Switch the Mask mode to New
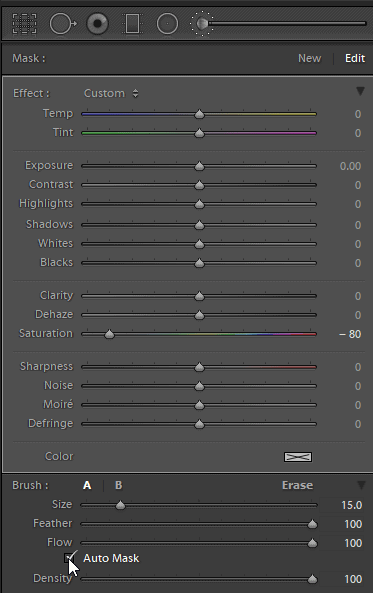The width and height of the screenshot is (373, 593). 309,58
